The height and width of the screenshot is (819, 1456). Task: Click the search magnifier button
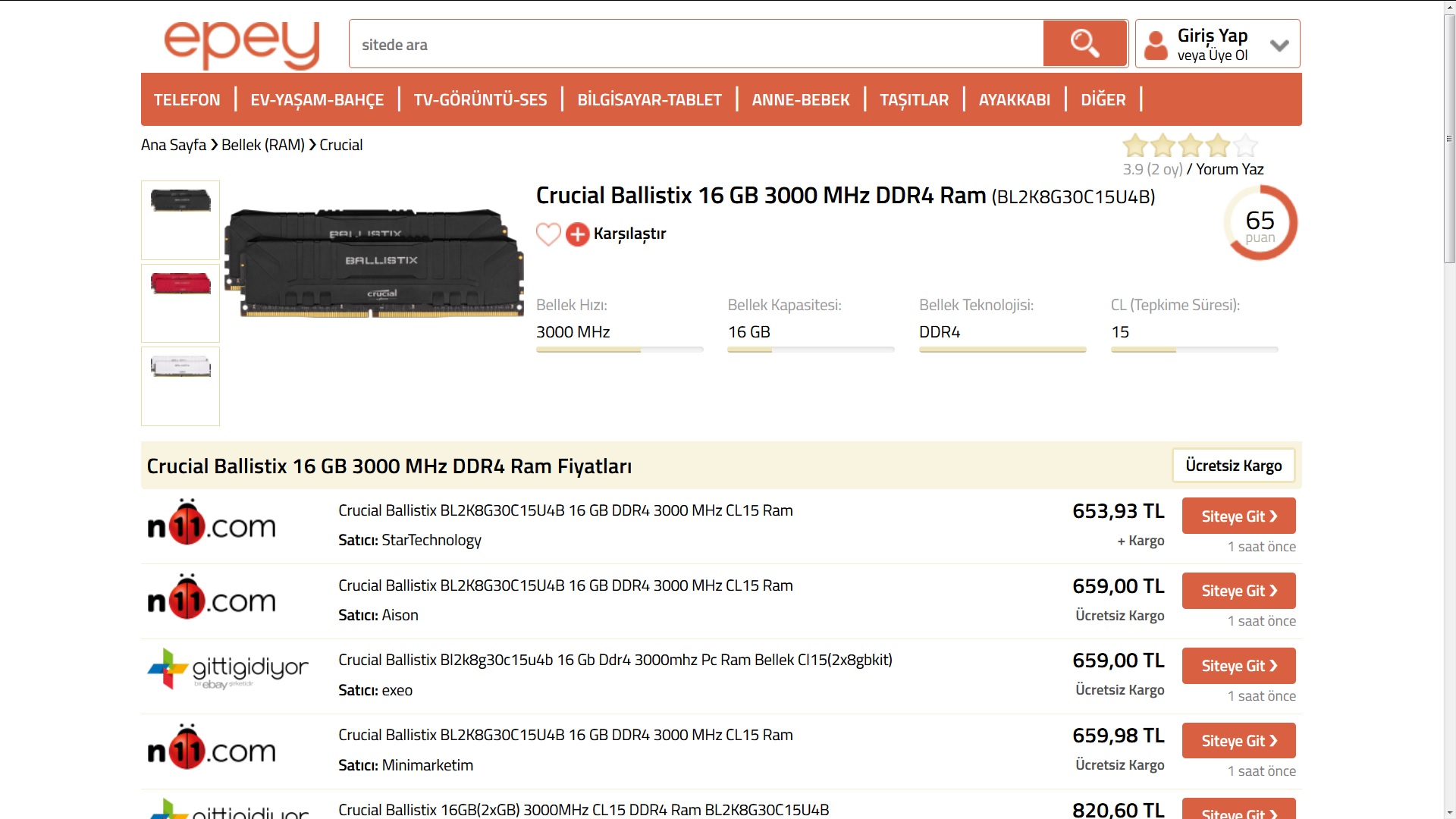pyautogui.click(x=1084, y=43)
